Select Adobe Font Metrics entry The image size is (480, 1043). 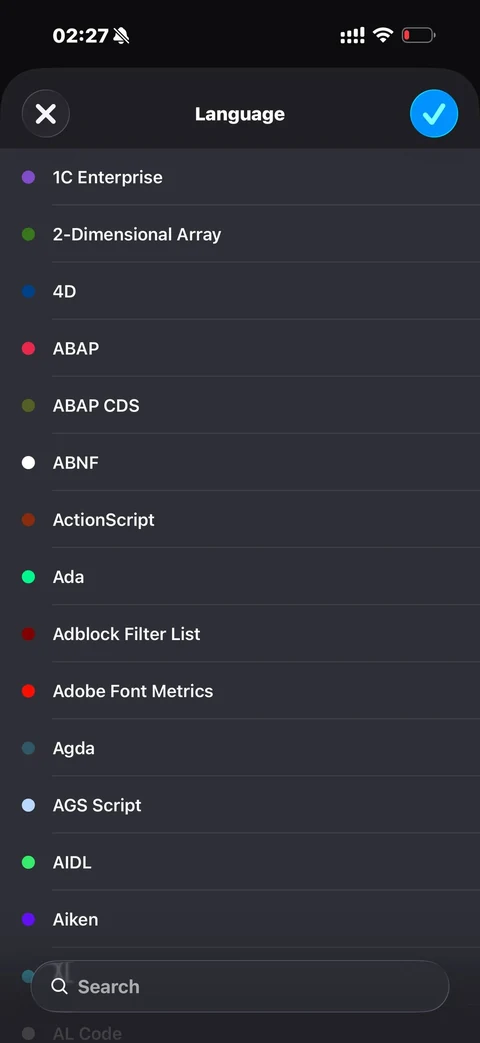[x=240, y=692]
